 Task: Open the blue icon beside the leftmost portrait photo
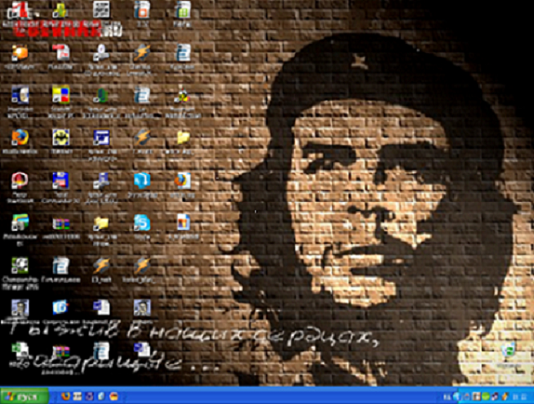point(61,307)
